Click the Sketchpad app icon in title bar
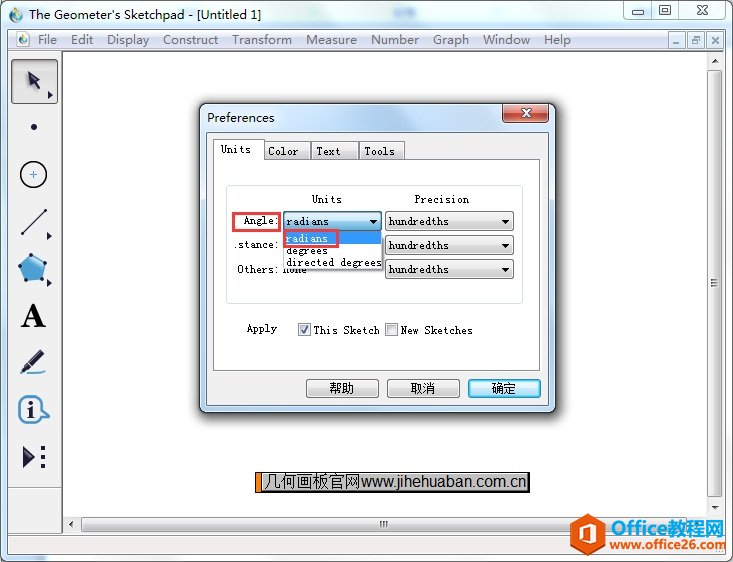 pos(16,14)
